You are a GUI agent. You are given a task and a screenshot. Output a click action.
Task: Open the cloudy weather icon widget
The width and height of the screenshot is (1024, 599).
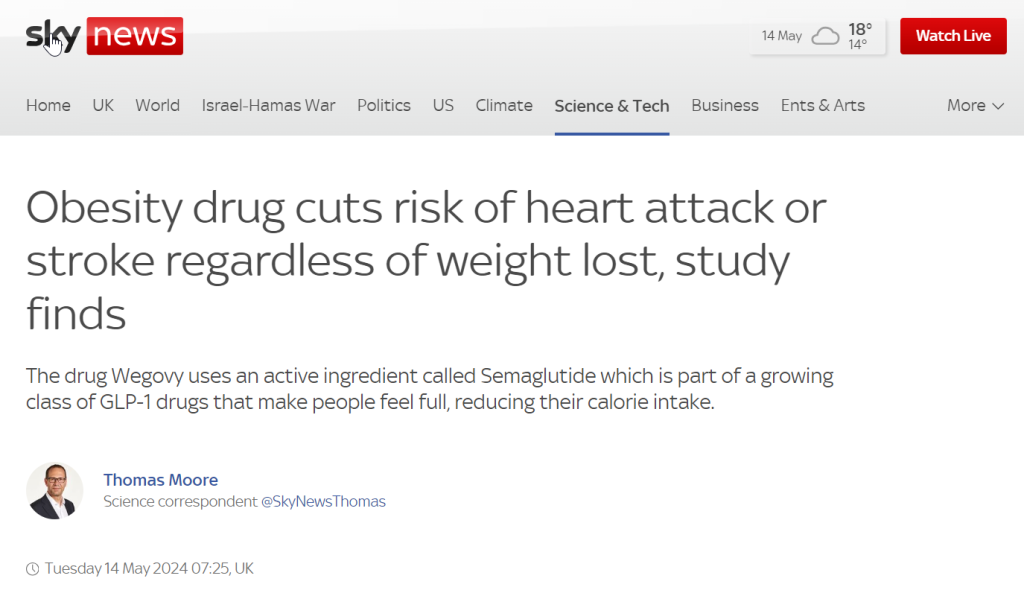pyautogui.click(x=825, y=36)
